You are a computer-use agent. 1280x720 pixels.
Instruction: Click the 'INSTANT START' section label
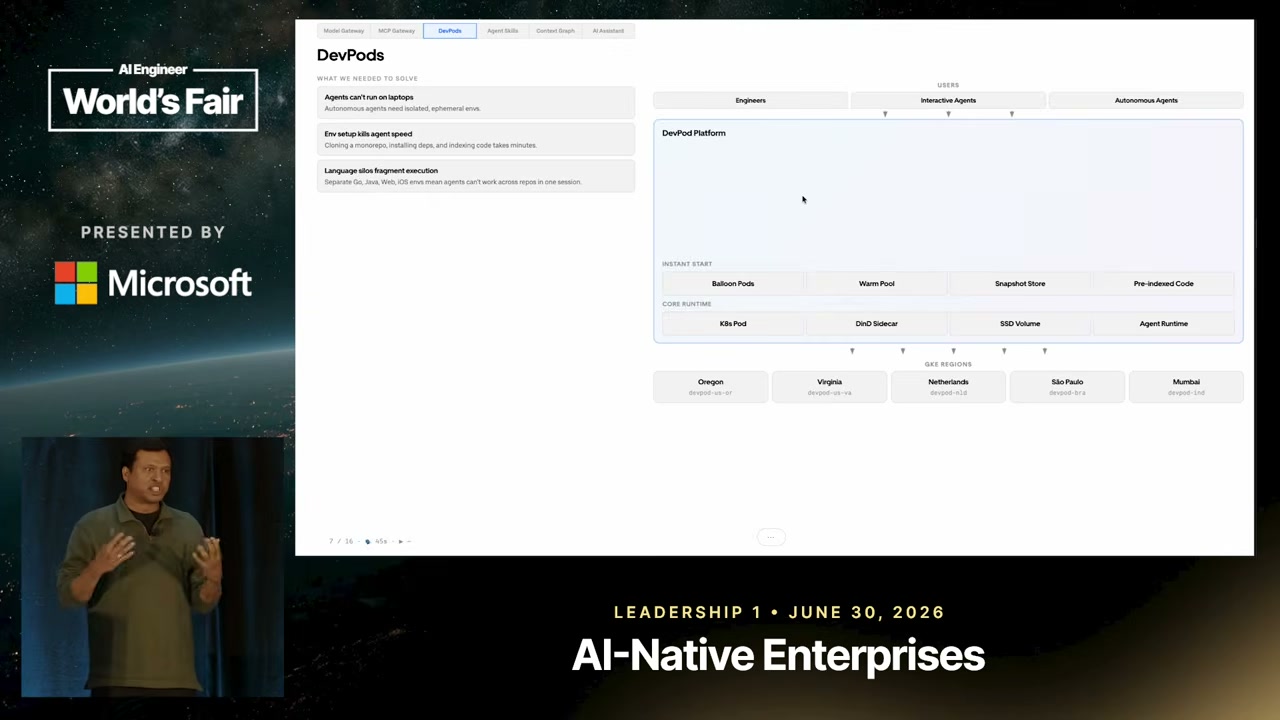pyautogui.click(x=687, y=264)
